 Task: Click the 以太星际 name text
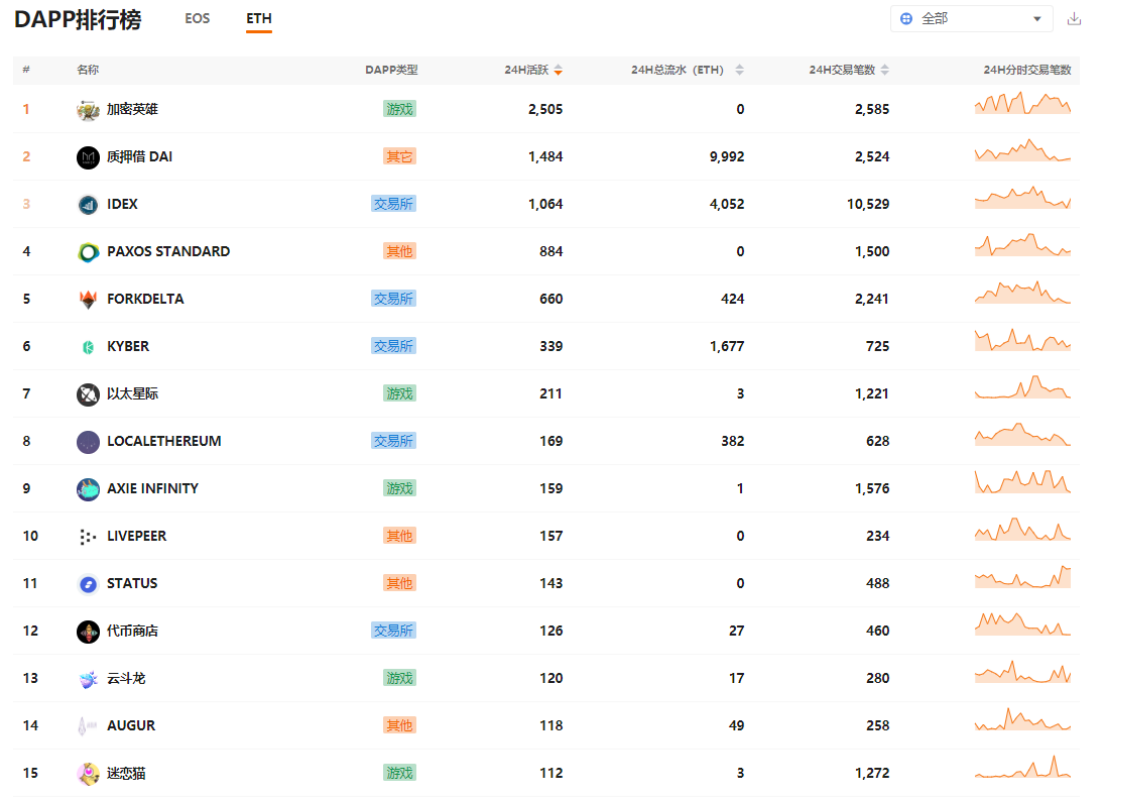coord(132,393)
